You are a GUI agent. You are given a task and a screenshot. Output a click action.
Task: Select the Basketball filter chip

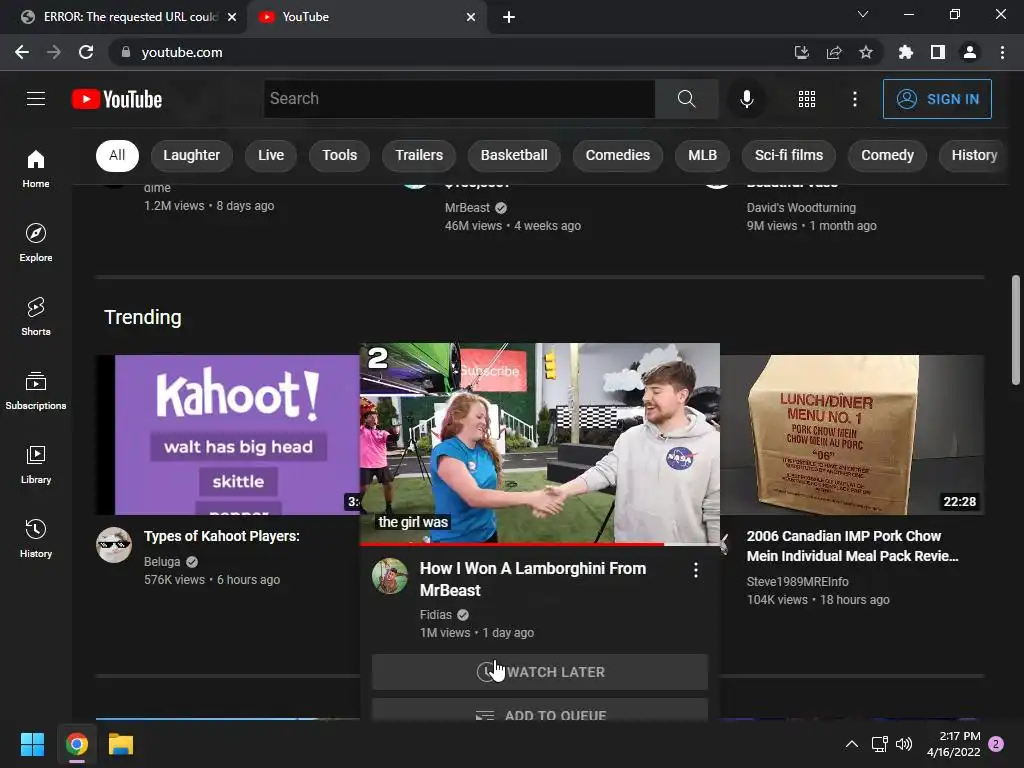(514, 155)
